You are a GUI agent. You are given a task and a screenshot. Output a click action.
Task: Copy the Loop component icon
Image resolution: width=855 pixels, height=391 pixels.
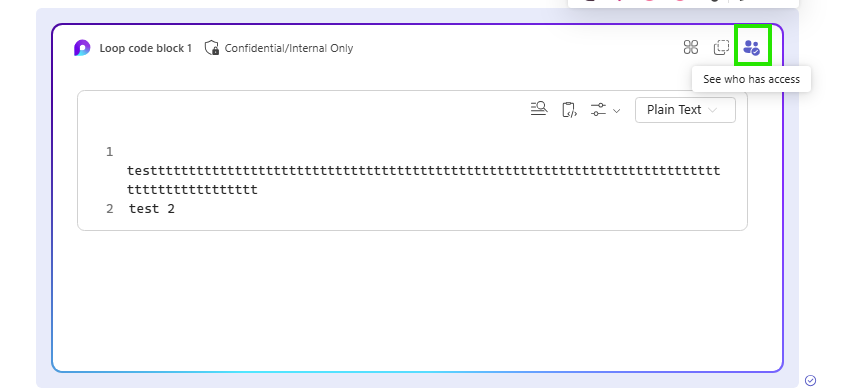pyautogui.click(x=721, y=47)
